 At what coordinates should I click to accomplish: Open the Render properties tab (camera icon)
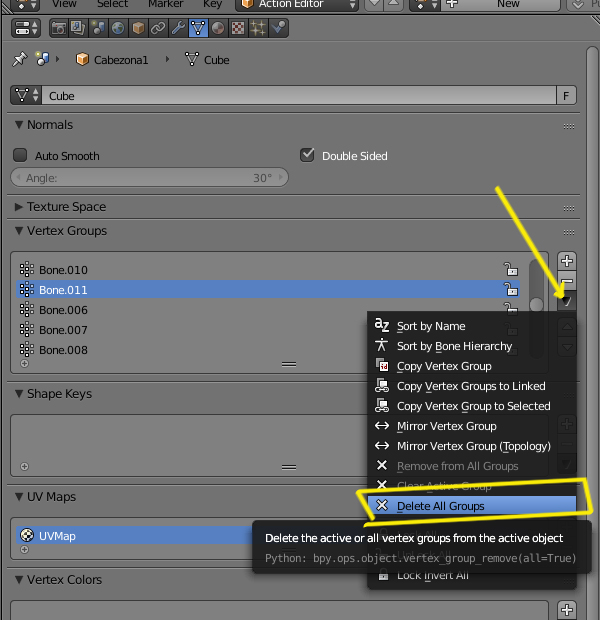coord(59,28)
